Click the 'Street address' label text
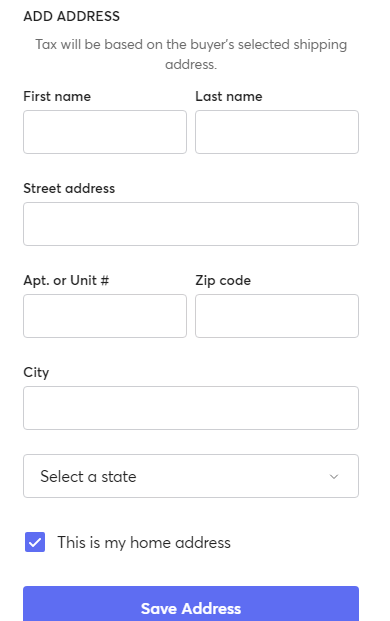390x621 pixels. pyautogui.click(x=69, y=188)
